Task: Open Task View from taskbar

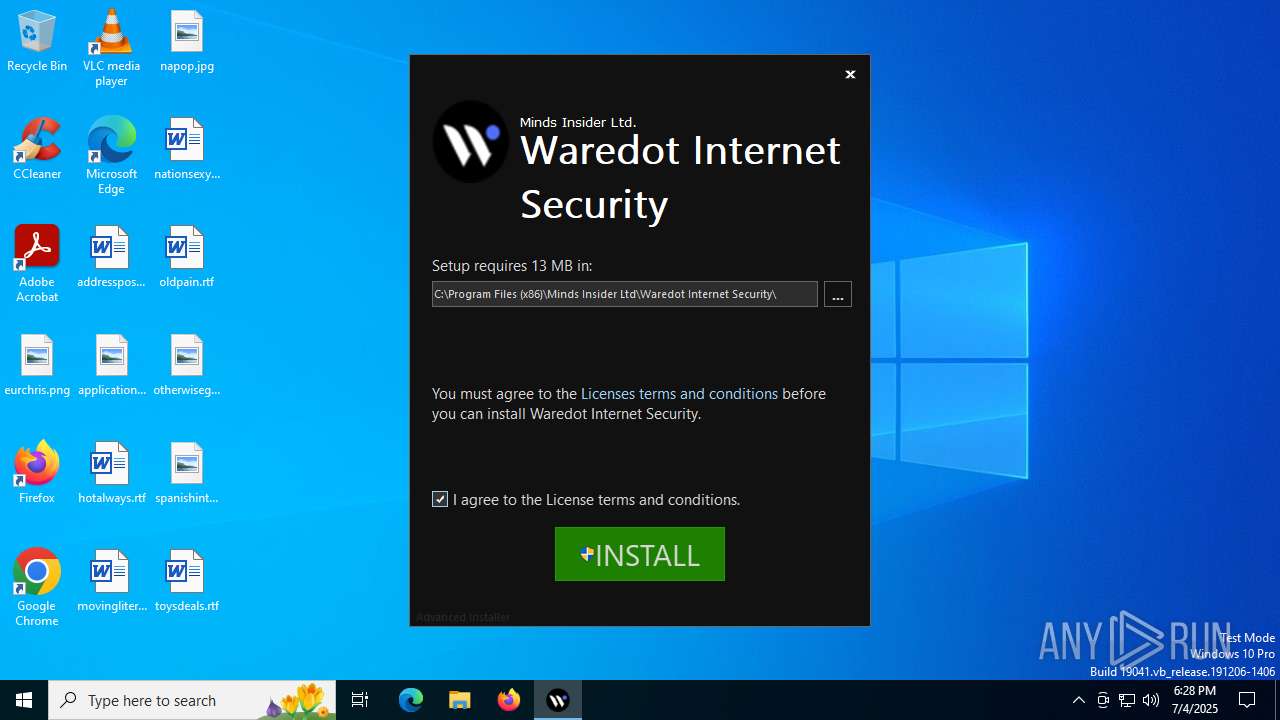Action: [360, 700]
